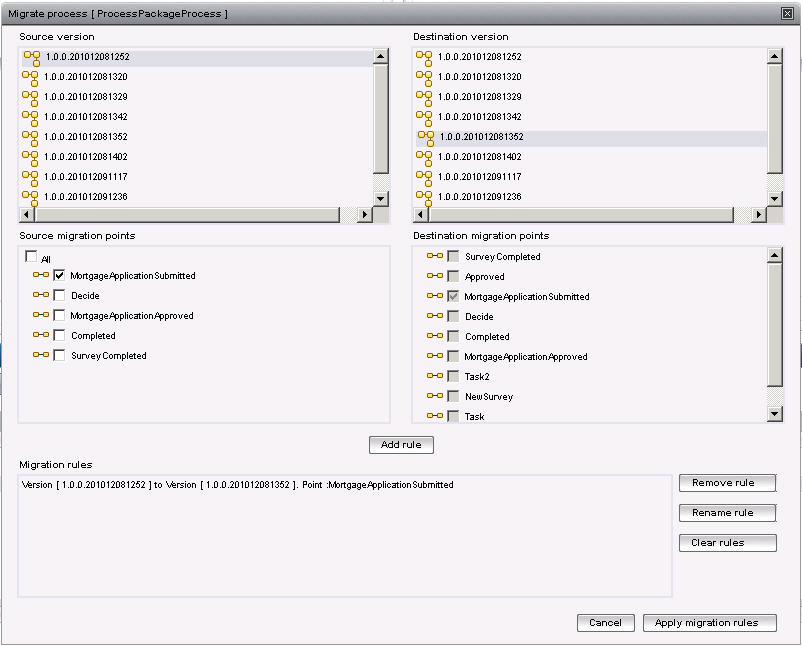Viewport: 802px width, 646px height.
Task: Cancel the migrate process dialog
Action: pyautogui.click(x=606, y=623)
